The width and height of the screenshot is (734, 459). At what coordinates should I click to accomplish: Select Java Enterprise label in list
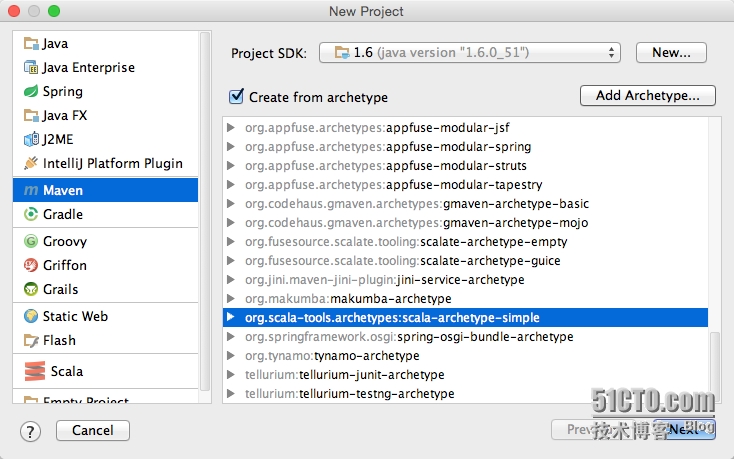click(88, 67)
